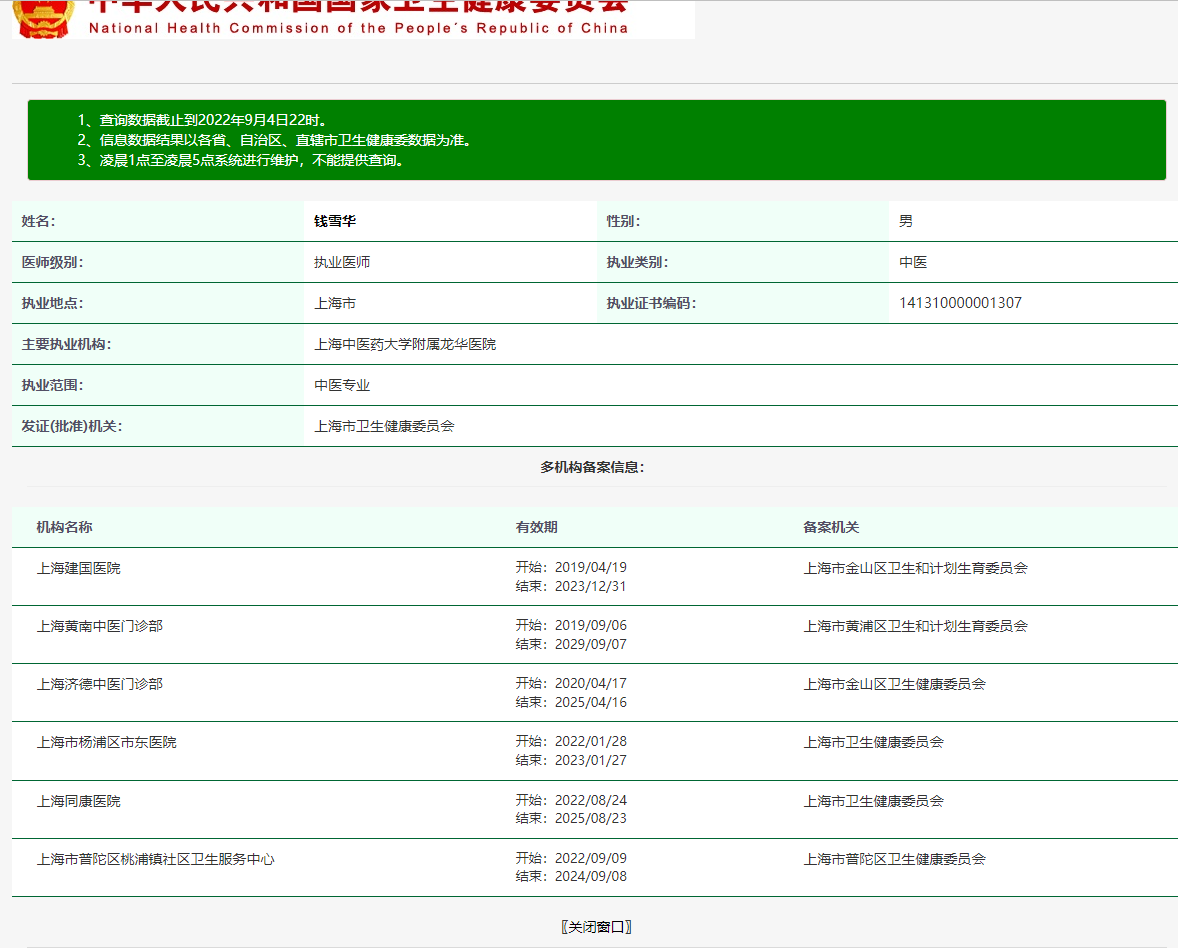Click the 有效期 column header
This screenshot has width=1178, height=948.
click(536, 527)
